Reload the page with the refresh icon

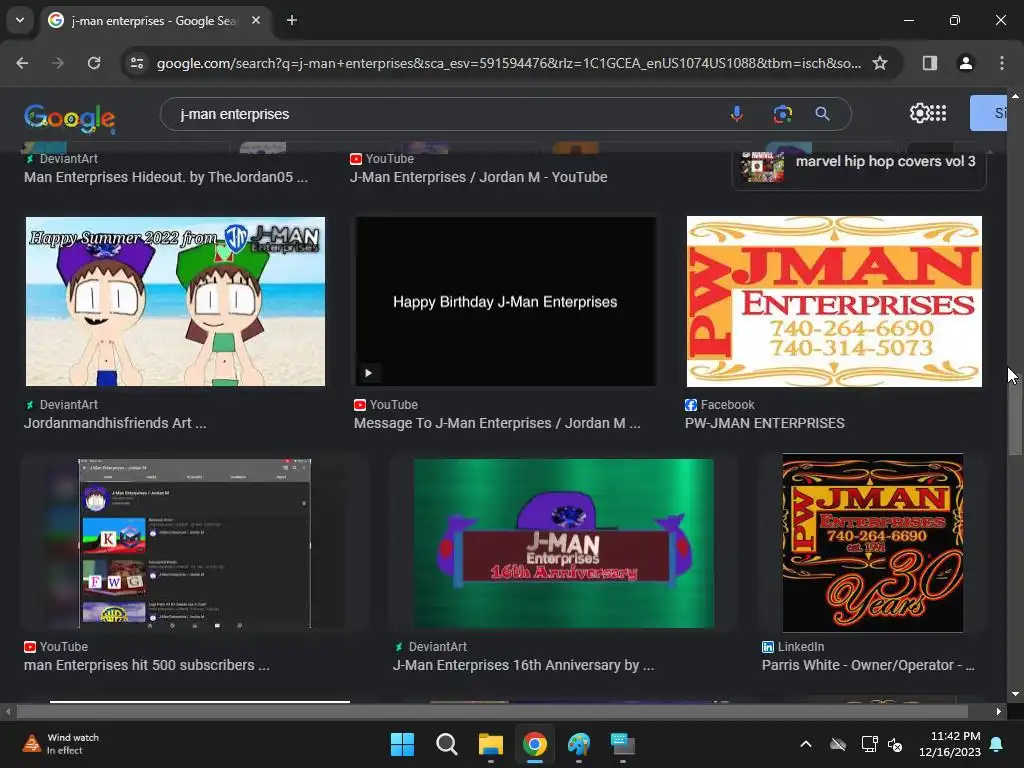pos(94,63)
